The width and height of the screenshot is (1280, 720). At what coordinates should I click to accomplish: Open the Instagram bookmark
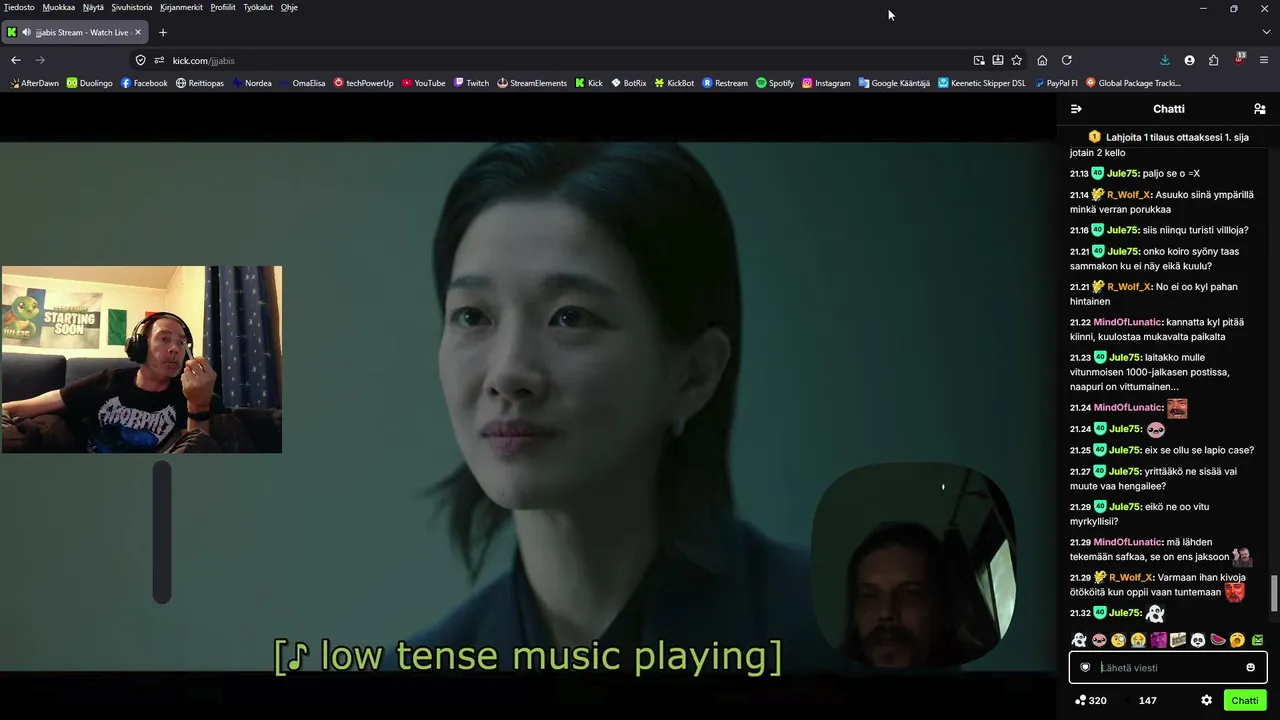point(826,83)
